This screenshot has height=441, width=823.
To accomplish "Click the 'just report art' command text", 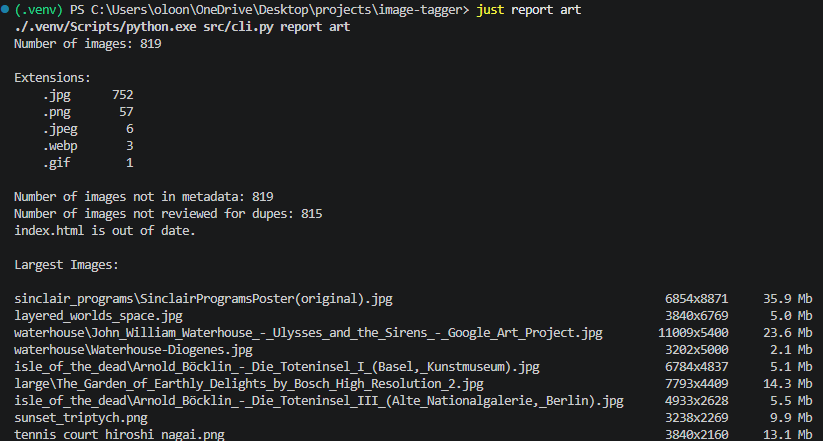I will pos(529,10).
